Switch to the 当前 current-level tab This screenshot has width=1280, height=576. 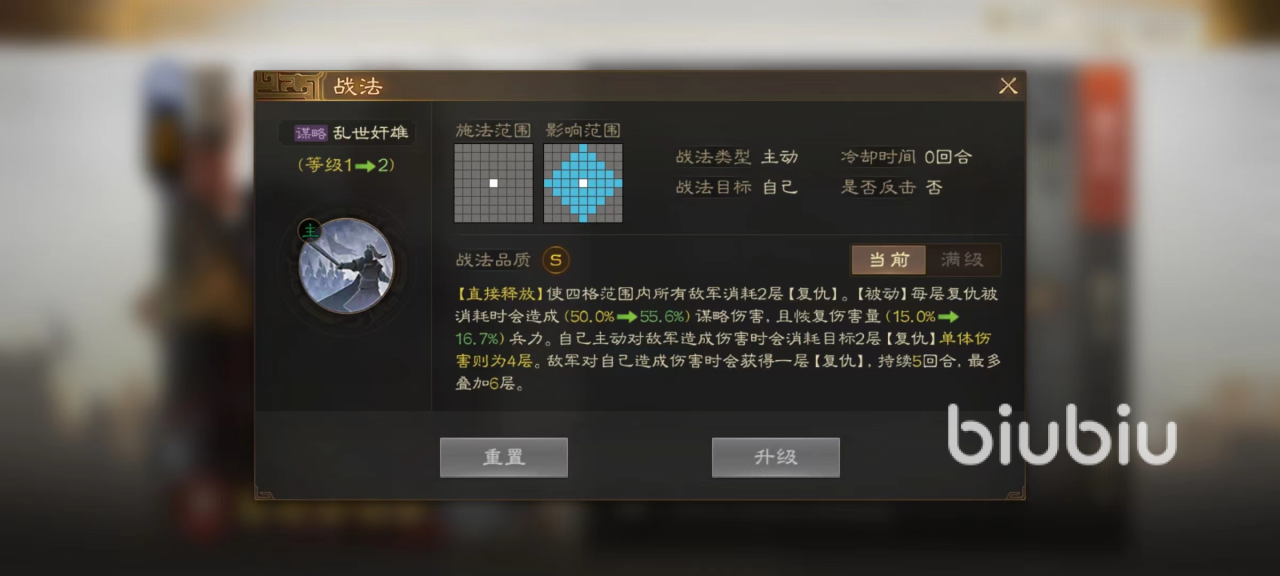[x=888, y=260]
